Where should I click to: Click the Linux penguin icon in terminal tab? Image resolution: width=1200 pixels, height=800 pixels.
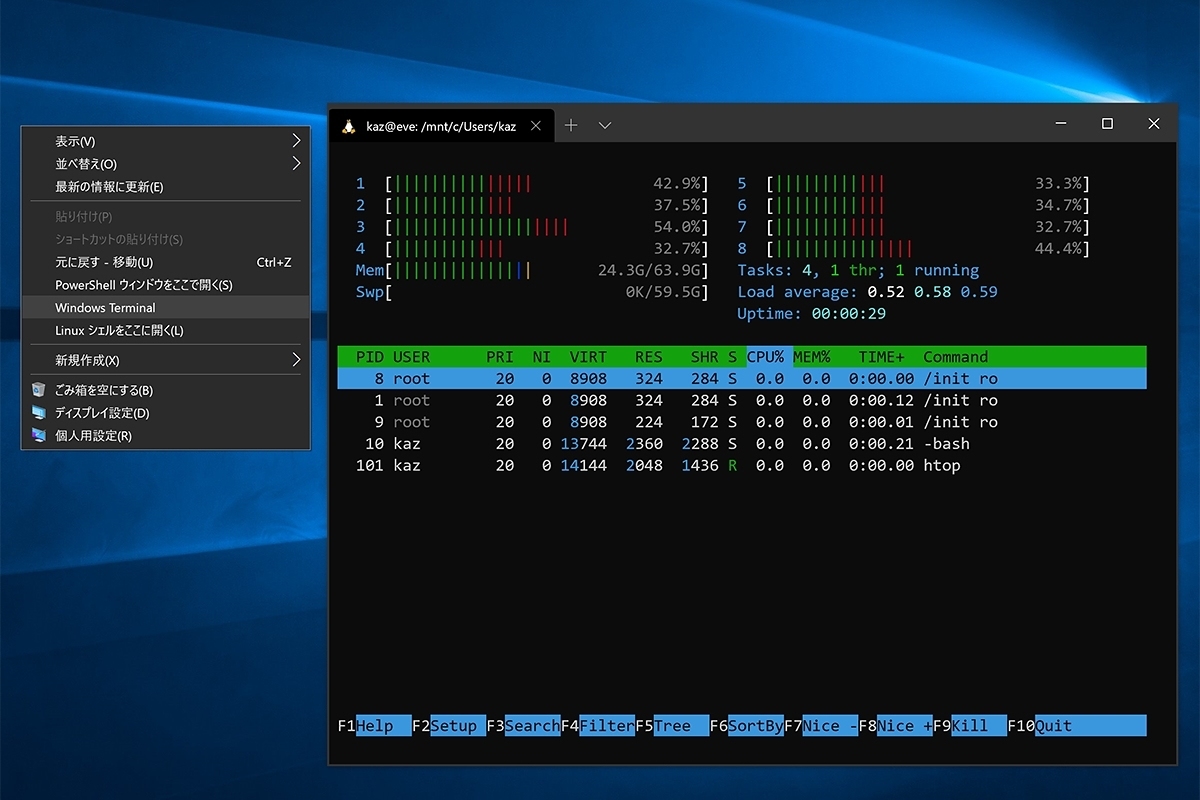(349, 126)
